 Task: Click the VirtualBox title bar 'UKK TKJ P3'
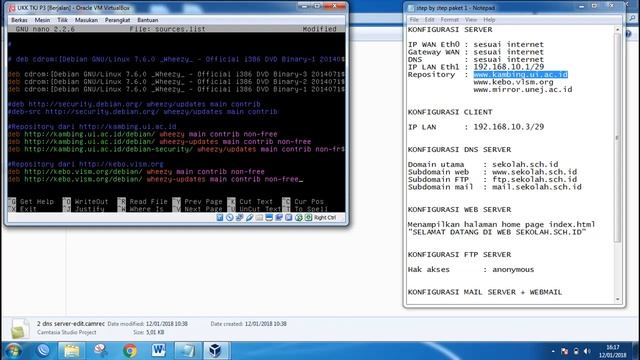click(73, 8)
